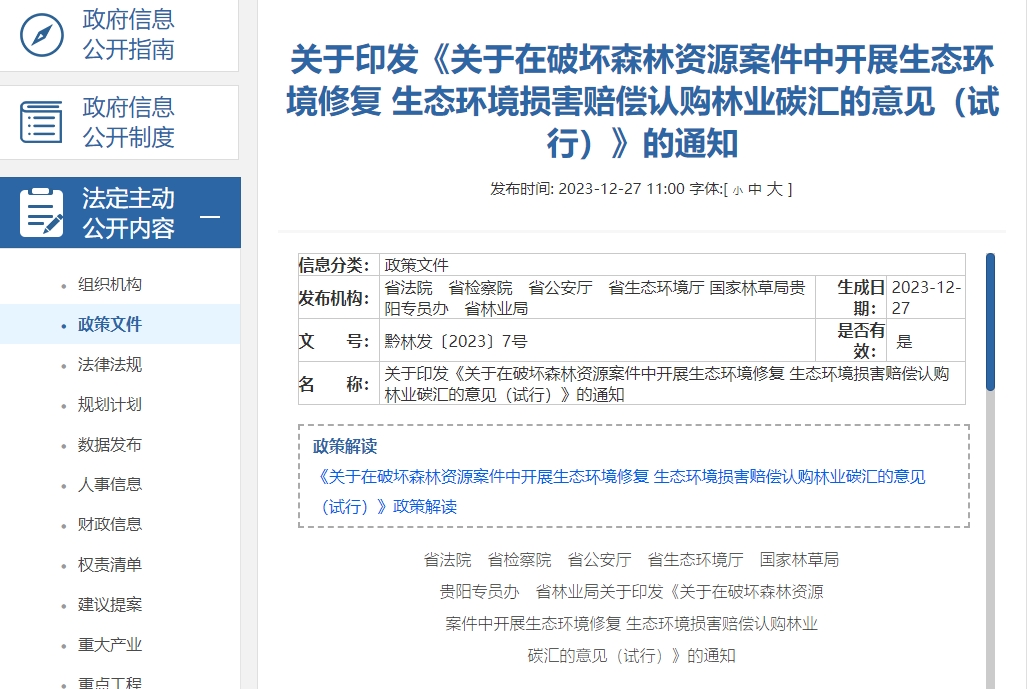
Task: Collapse the 法定主动公开内容 section via minus sign
Action: pyautogui.click(x=210, y=217)
